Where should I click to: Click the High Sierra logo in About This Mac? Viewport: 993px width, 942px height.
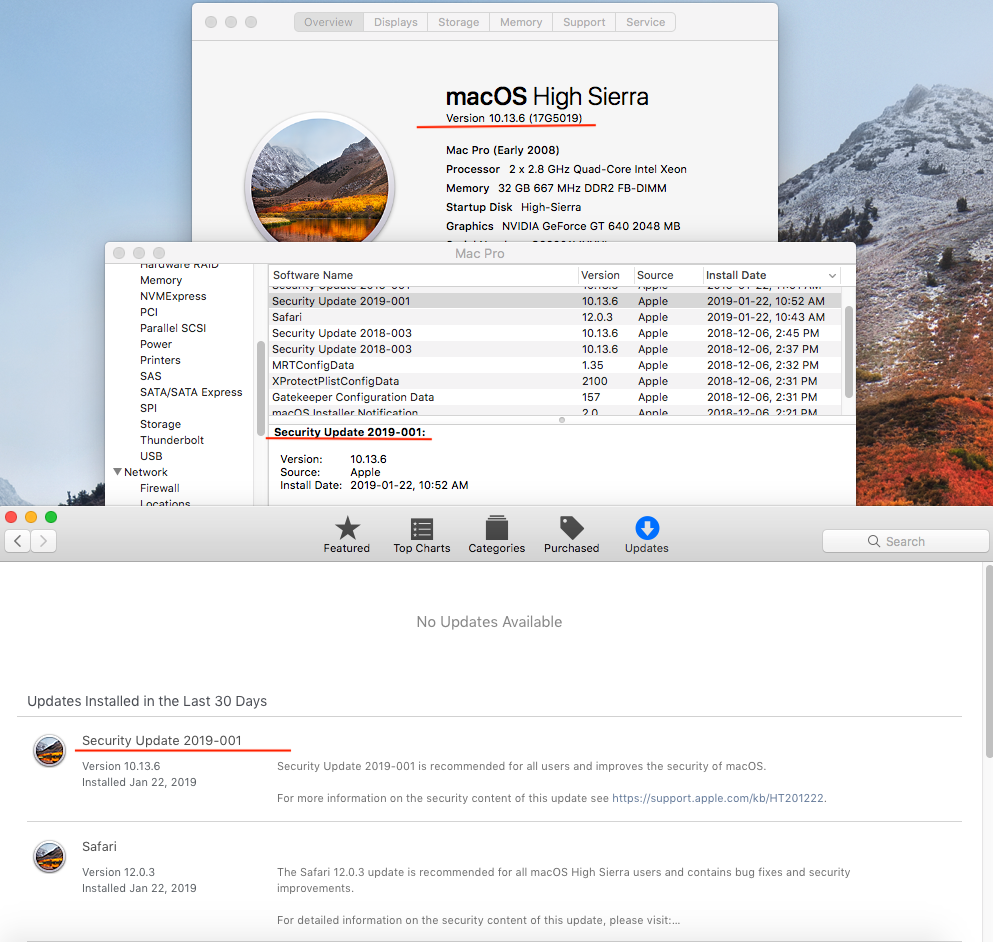pyautogui.click(x=320, y=181)
